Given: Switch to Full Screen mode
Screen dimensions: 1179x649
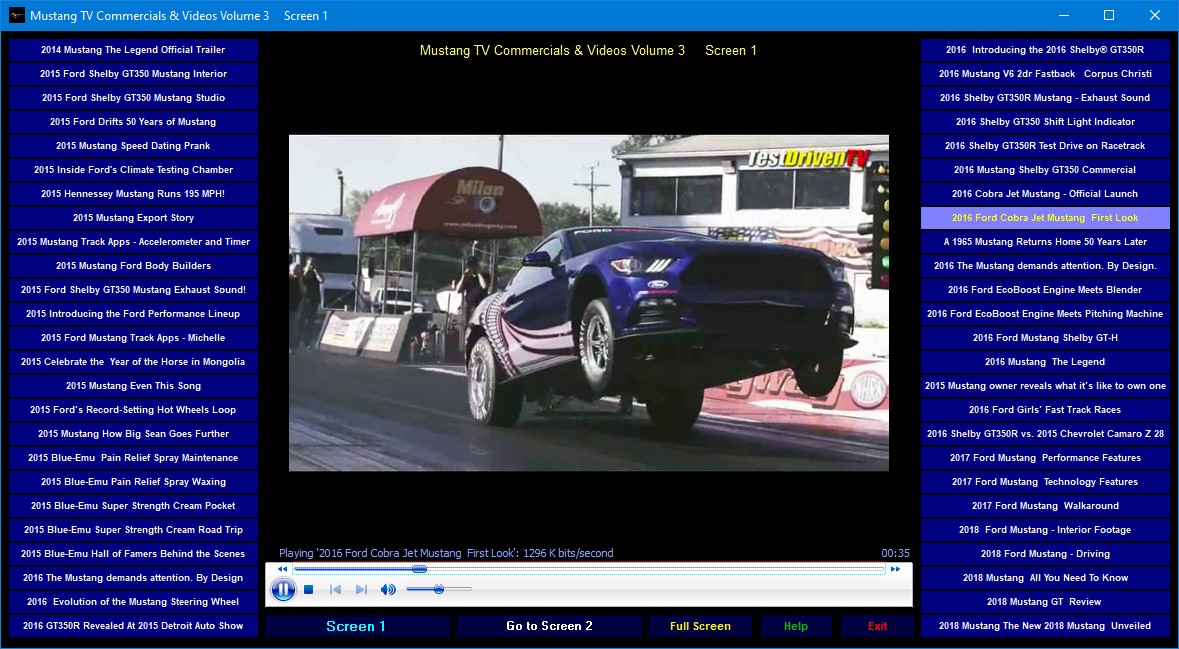Looking at the screenshot, I should tap(700, 626).
